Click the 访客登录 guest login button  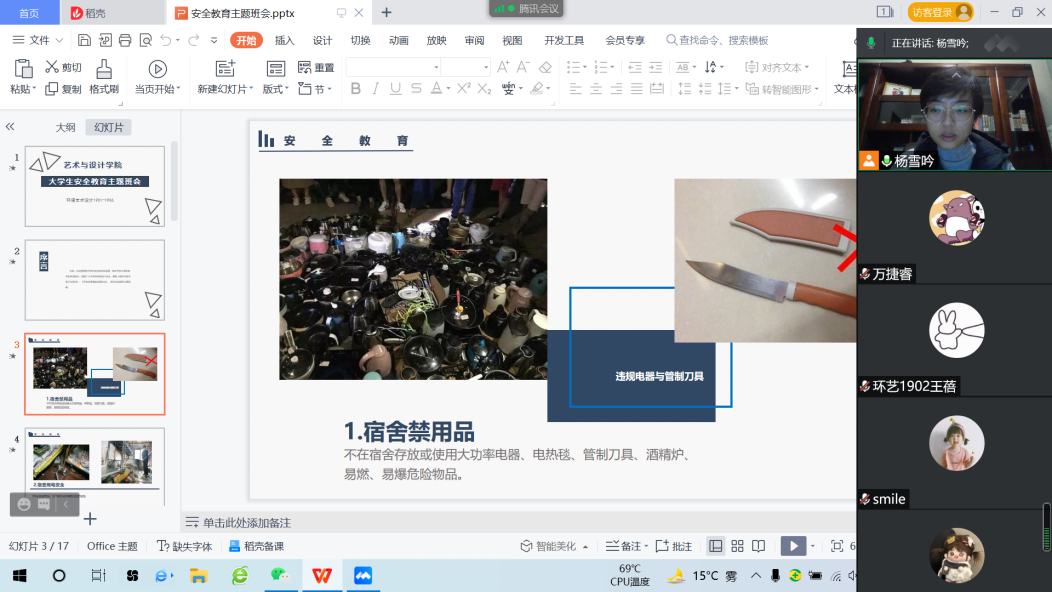tap(939, 12)
